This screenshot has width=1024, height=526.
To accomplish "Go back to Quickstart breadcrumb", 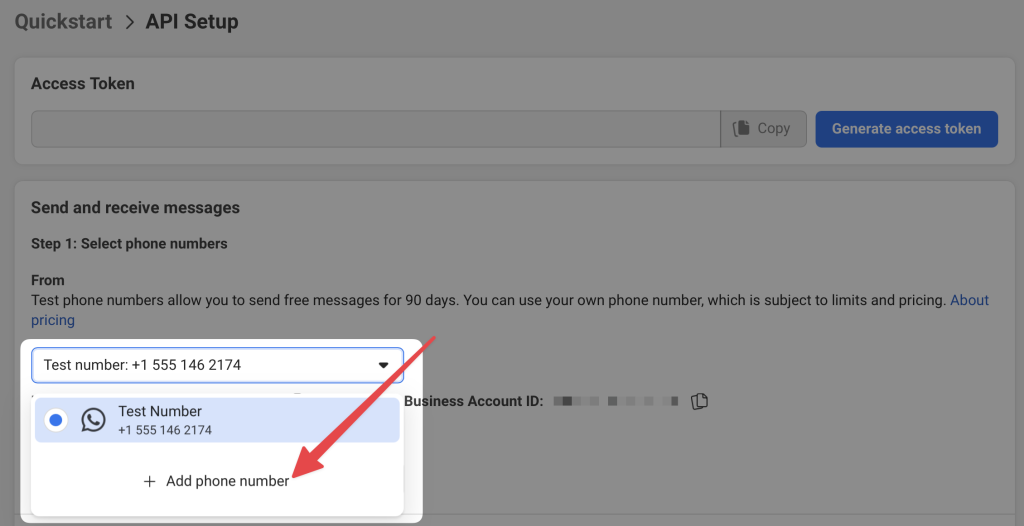I will click(63, 22).
